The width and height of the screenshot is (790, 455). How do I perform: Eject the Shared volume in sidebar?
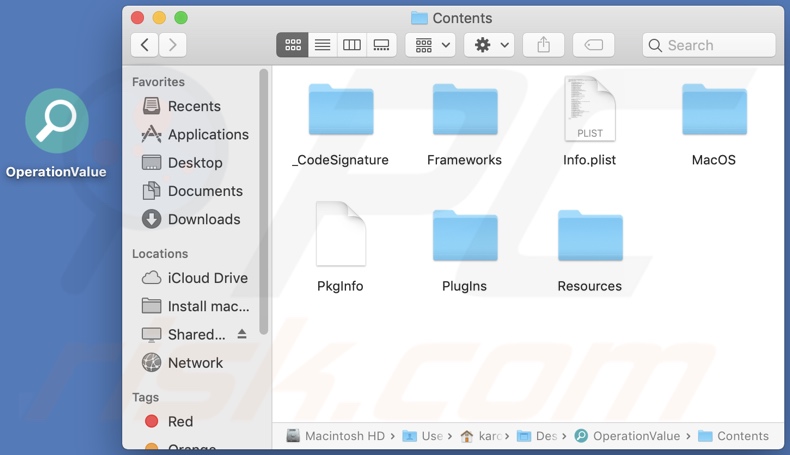pyautogui.click(x=242, y=334)
